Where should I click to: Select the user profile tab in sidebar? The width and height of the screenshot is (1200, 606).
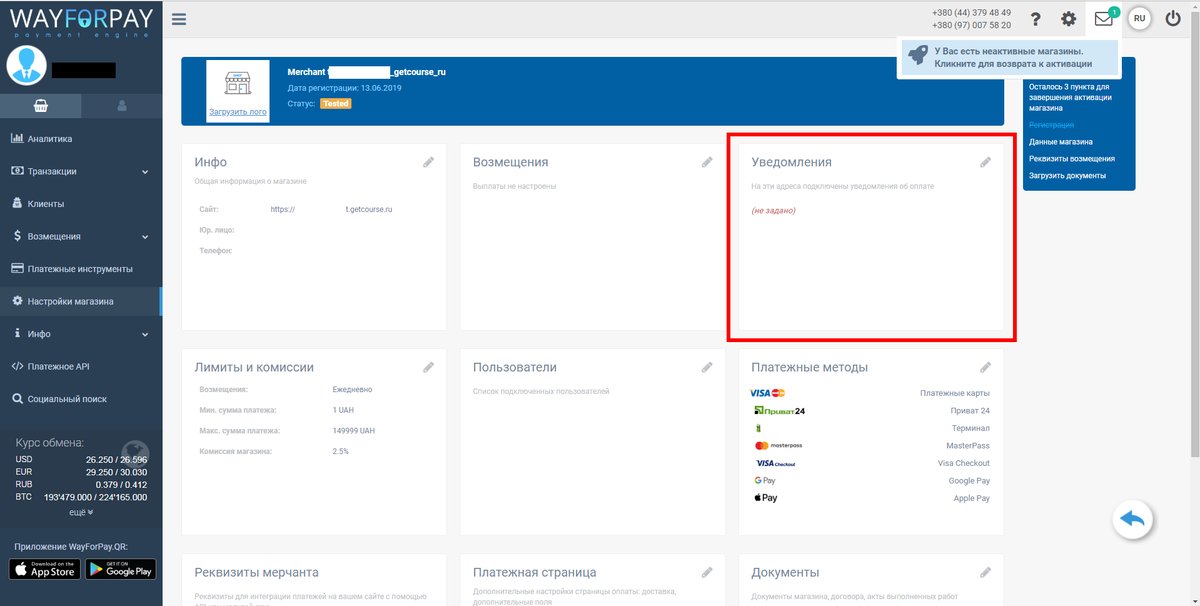(x=122, y=105)
